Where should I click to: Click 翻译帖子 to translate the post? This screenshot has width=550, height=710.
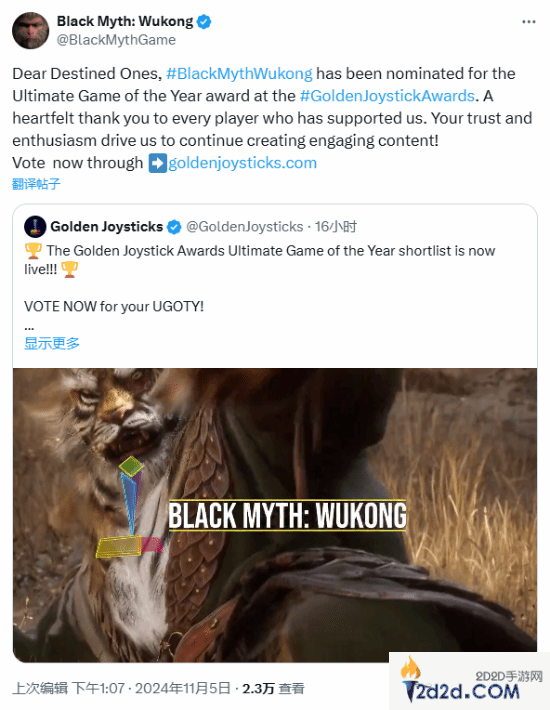coord(36,184)
